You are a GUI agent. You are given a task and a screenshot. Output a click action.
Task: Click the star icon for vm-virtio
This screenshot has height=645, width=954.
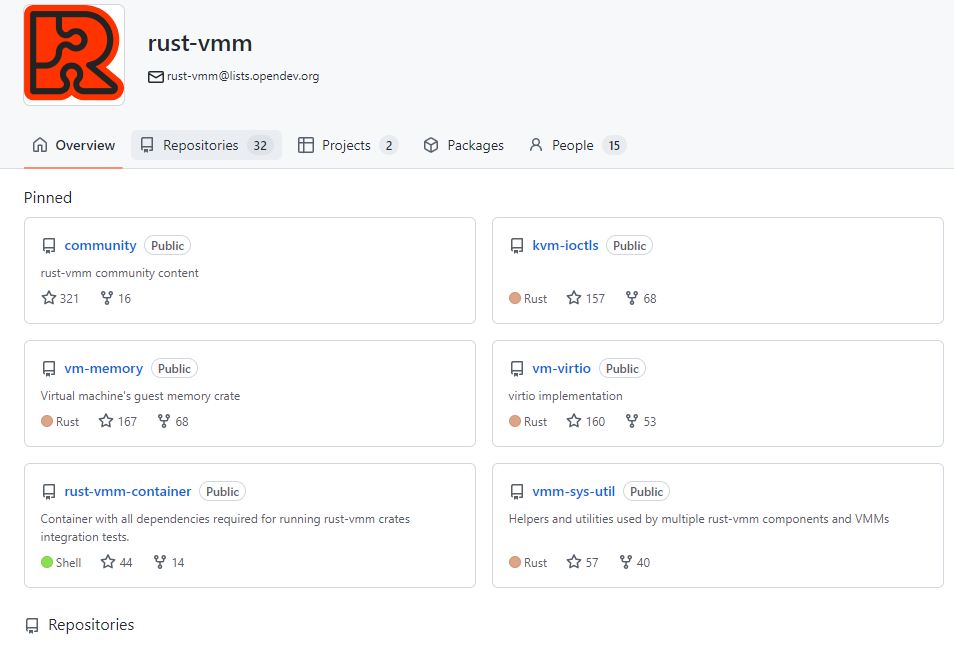[574, 421]
